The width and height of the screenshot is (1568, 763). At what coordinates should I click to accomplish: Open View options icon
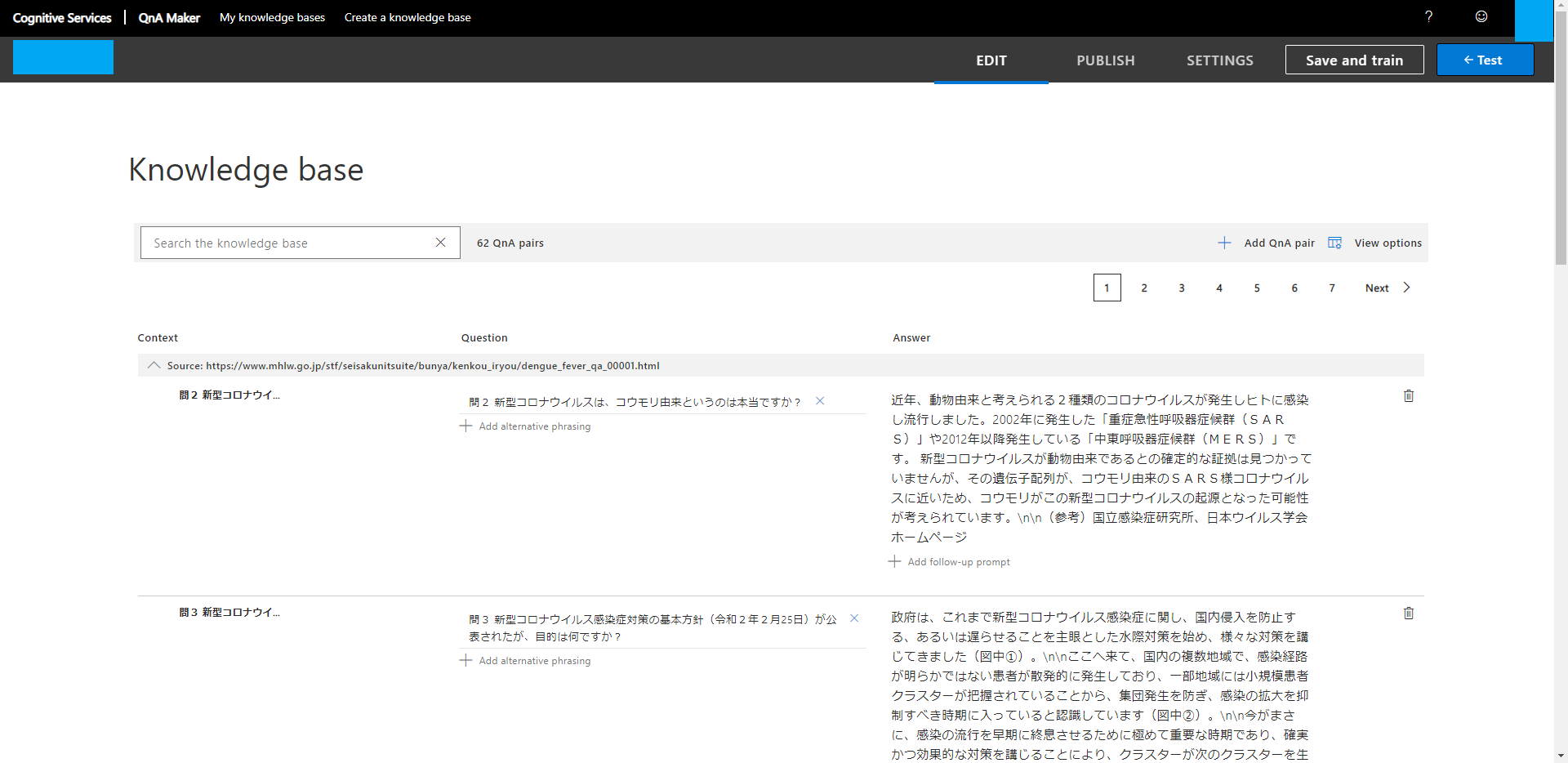point(1334,243)
